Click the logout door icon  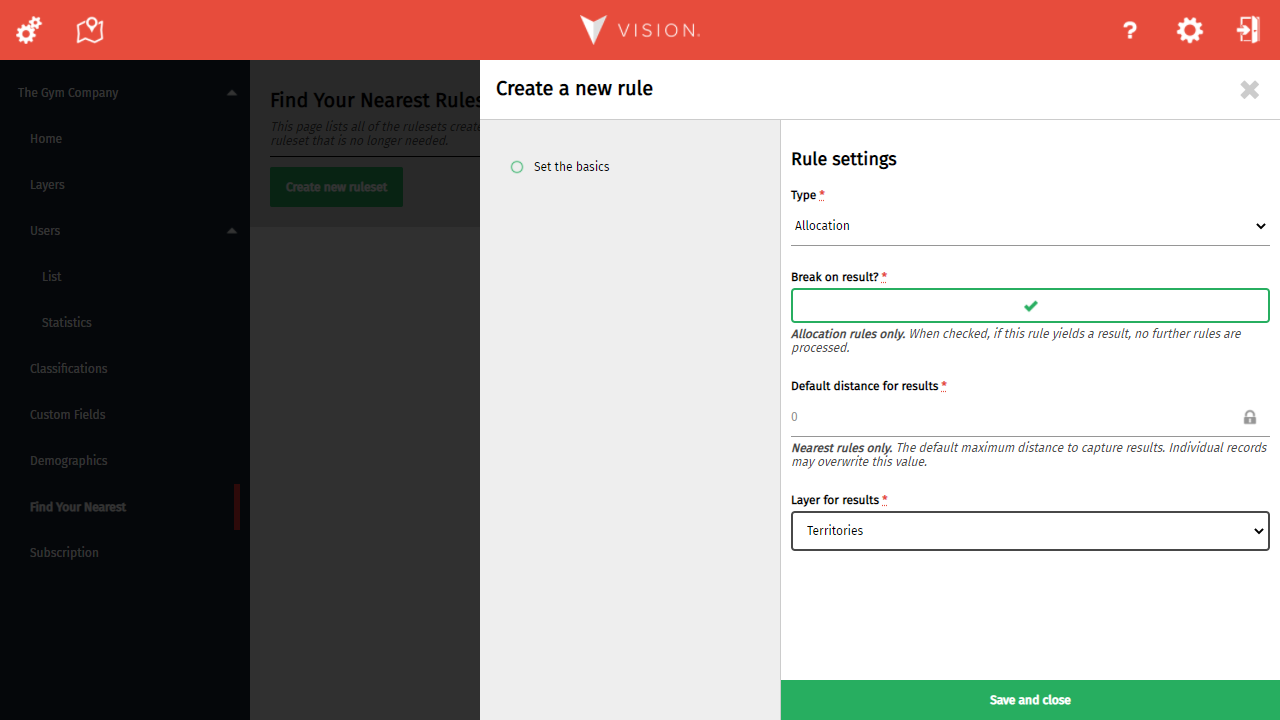[x=1248, y=30]
